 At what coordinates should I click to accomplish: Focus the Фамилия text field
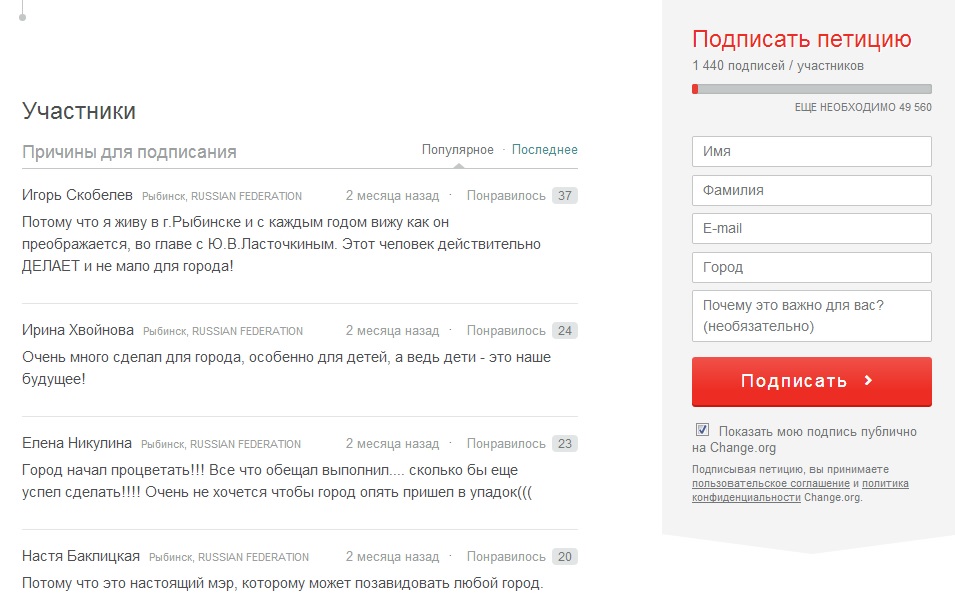point(811,190)
